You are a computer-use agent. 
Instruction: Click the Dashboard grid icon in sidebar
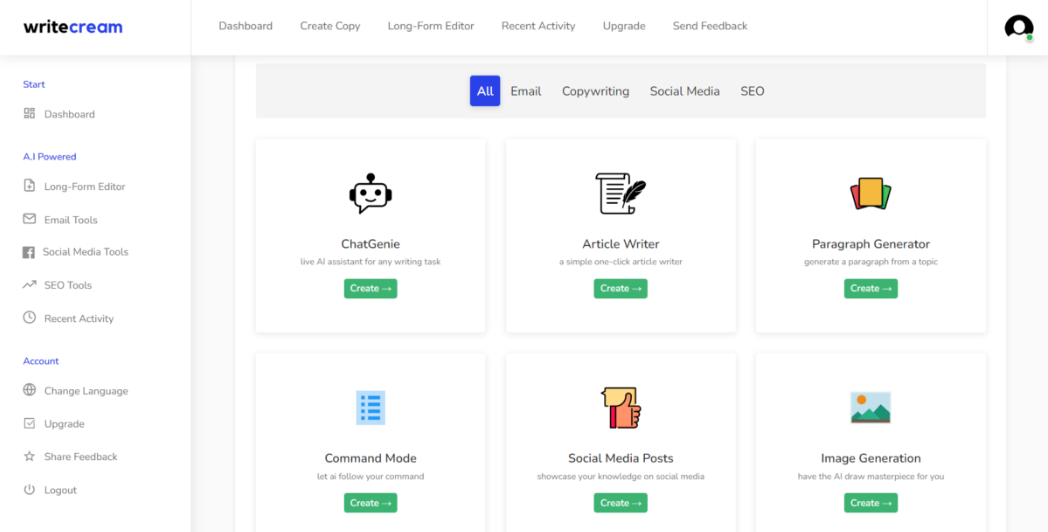tap(29, 114)
